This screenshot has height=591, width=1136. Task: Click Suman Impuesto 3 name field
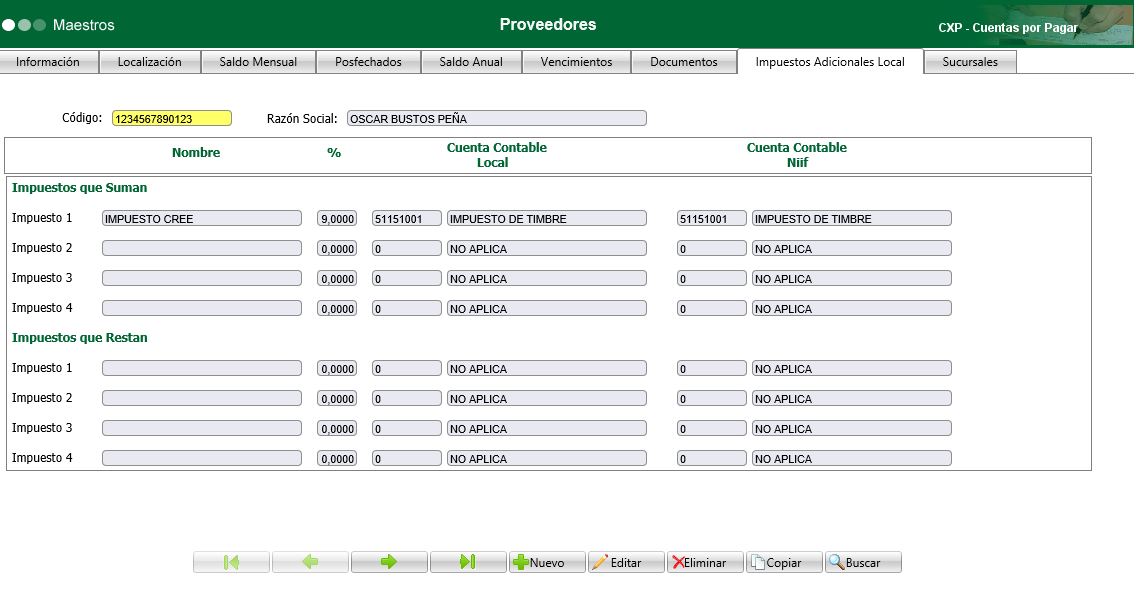coord(202,278)
